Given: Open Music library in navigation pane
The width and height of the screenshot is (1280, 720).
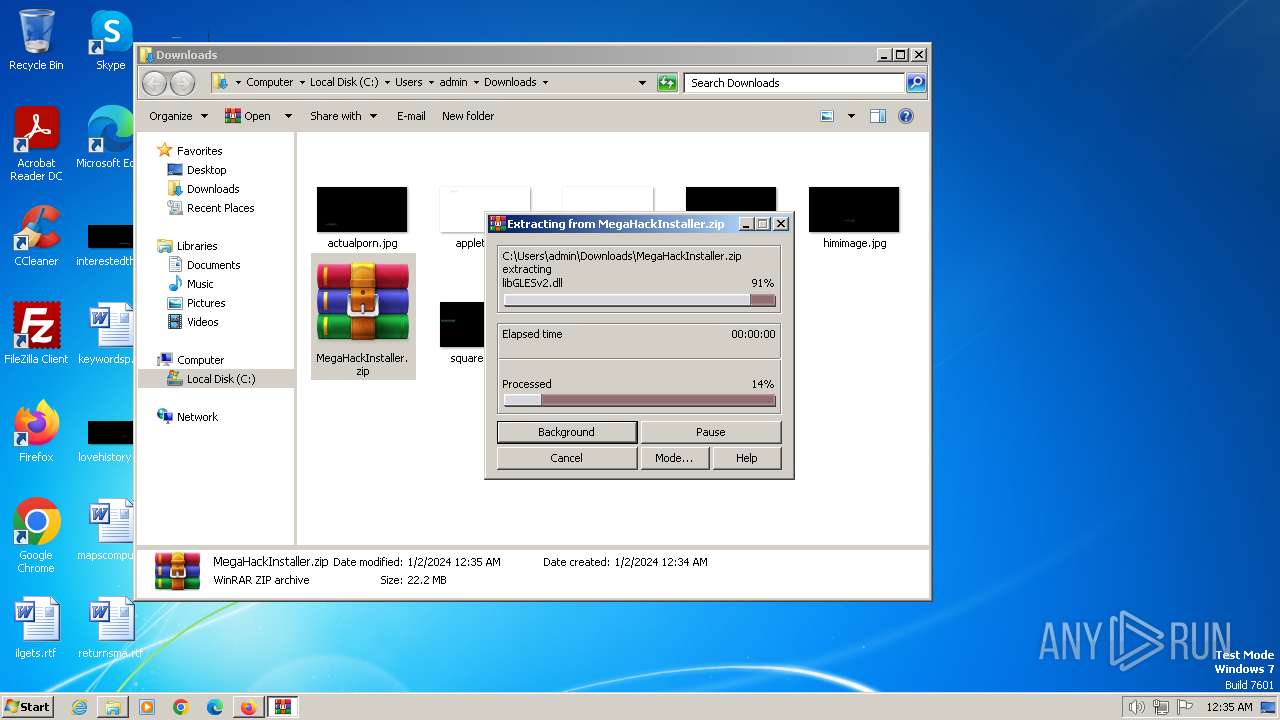Looking at the screenshot, I should click(199, 284).
